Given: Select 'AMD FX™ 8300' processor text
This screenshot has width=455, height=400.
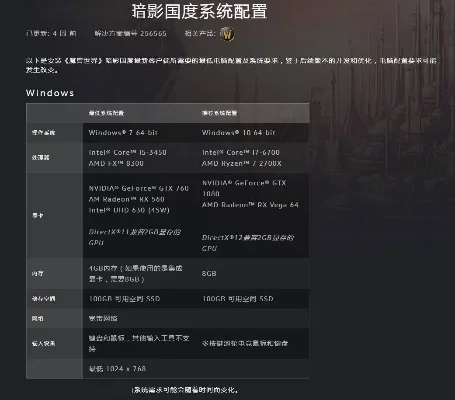Looking at the screenshot, I should pyautogui.click(x=116, y=163).
